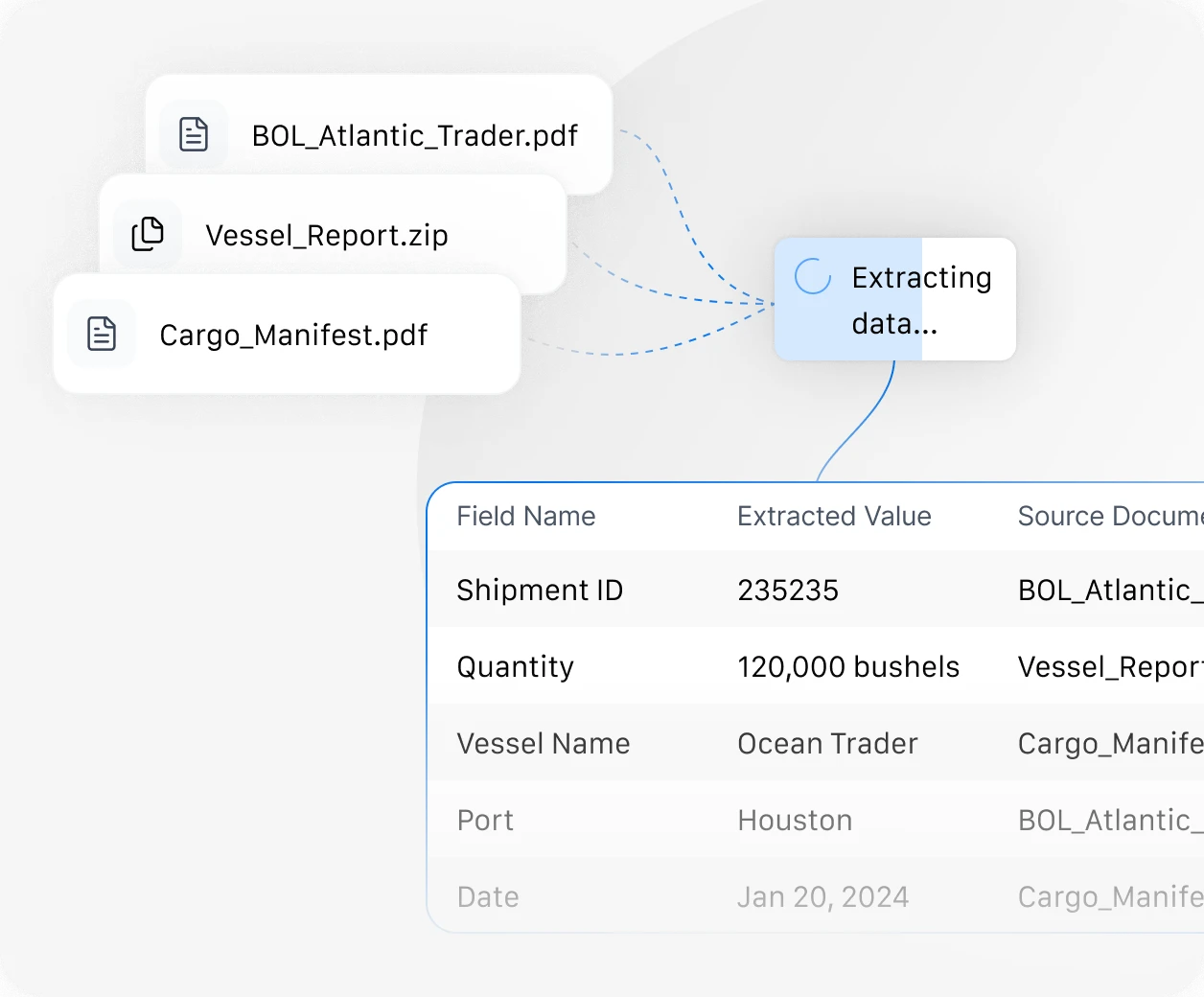Click the Cargo_Manifest.pdf document icon

click(102, 334)
